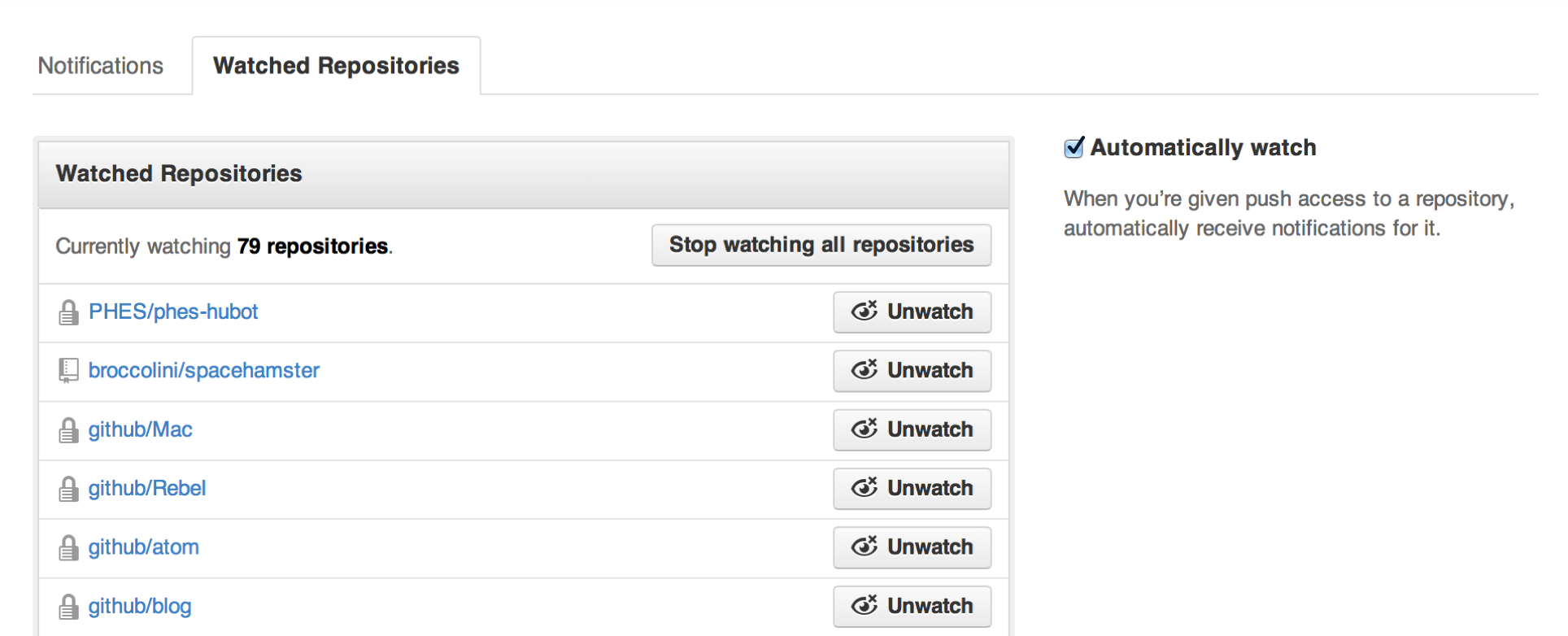Unwatch the github/Mac repository
1568x636 pixels.
[x=912, y=430]
